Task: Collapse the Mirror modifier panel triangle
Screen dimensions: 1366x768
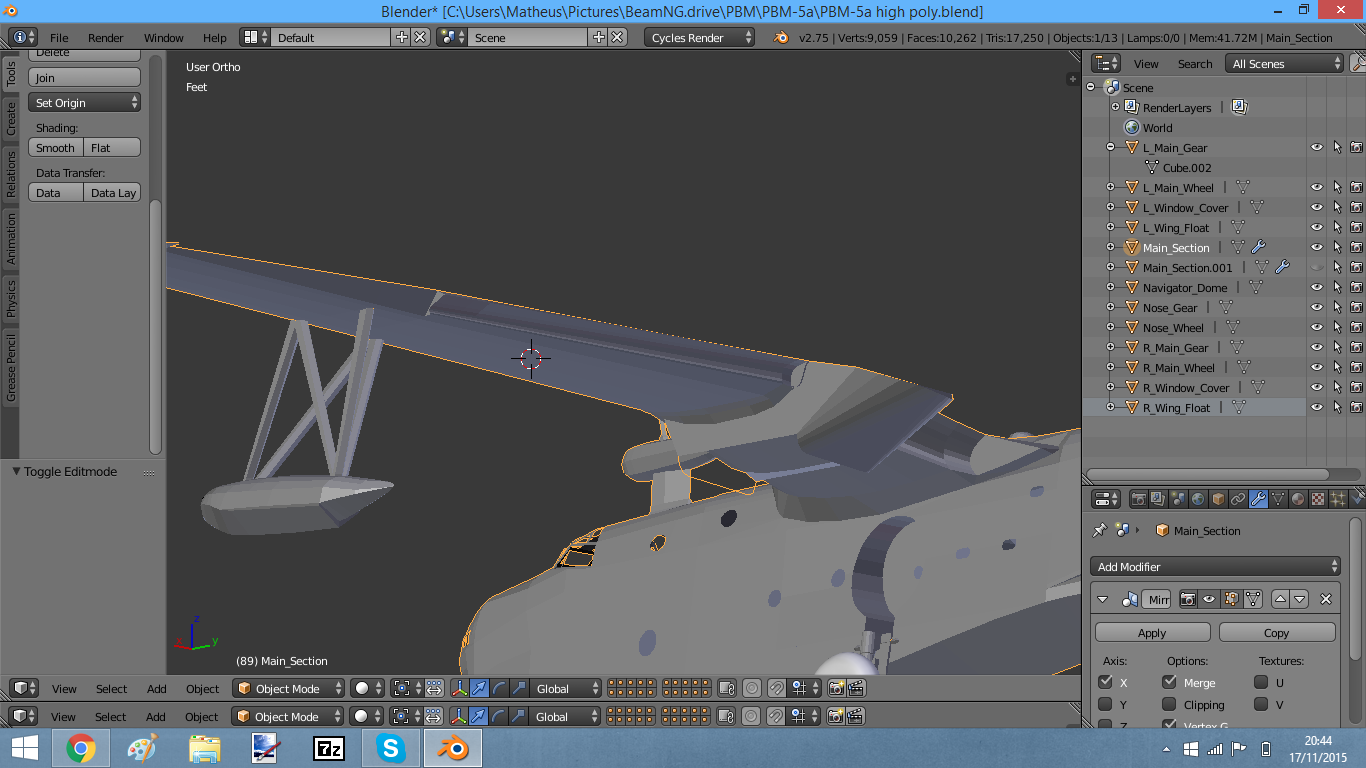Action: (x=1103, y=599)
